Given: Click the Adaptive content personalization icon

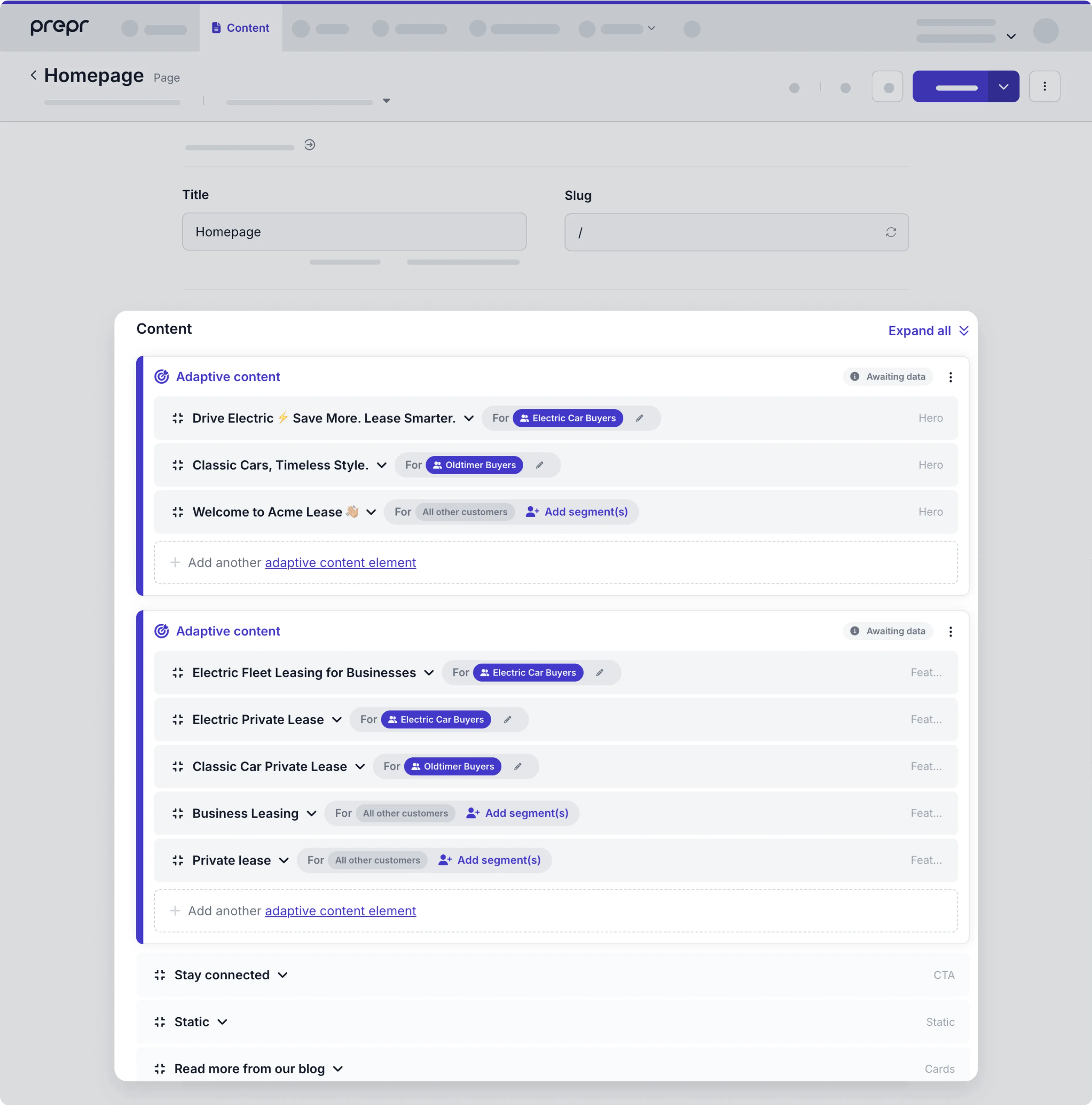Looking at the screenshot, I should pos(162,376).
